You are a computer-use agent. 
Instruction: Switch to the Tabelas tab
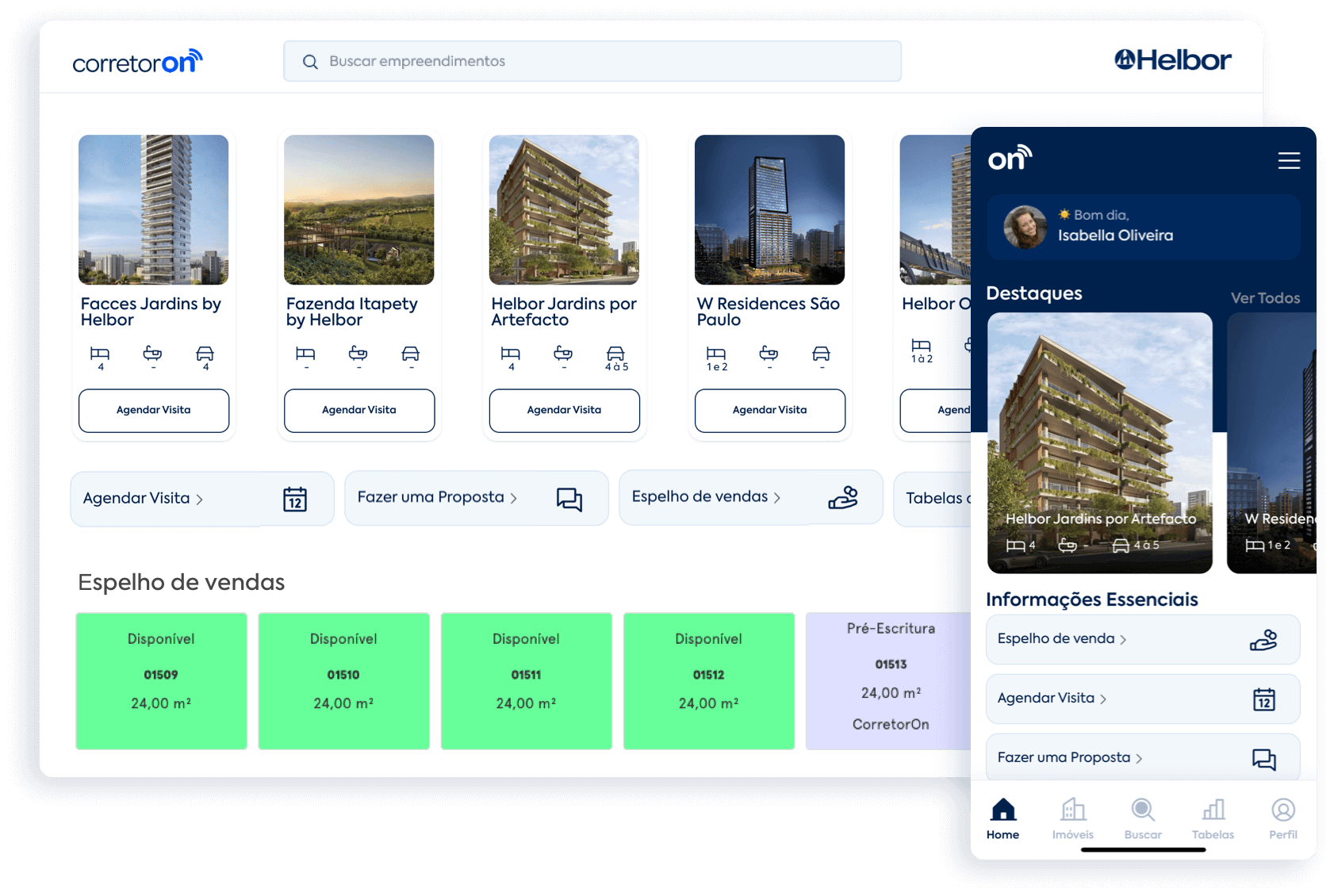pyautogui.click(x=1213, y=818)
